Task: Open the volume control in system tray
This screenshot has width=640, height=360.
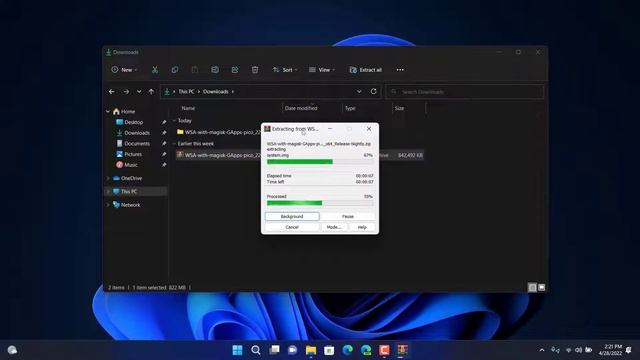Action: pos(578,350)
